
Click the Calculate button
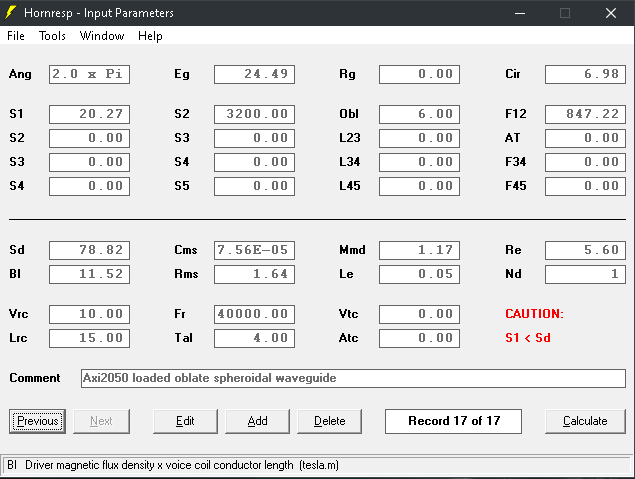coord(585,421)
